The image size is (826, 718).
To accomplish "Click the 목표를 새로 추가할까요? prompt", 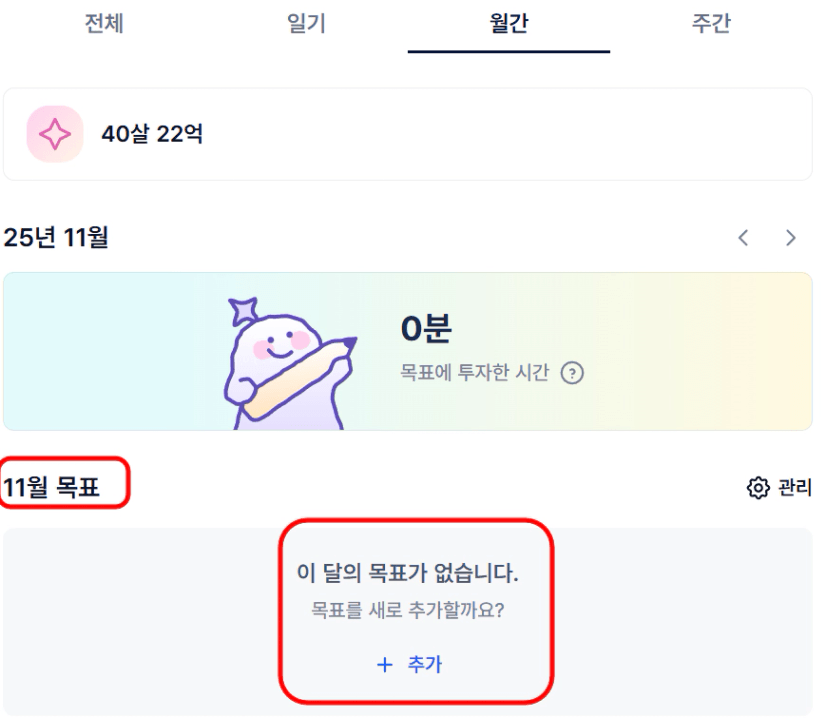I will click(x=408, y=609).
